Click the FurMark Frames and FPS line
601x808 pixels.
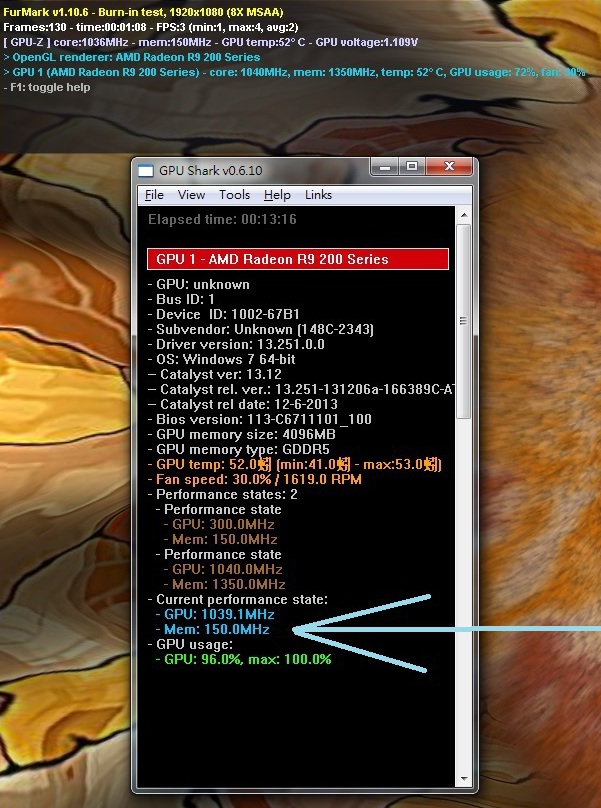151,27
